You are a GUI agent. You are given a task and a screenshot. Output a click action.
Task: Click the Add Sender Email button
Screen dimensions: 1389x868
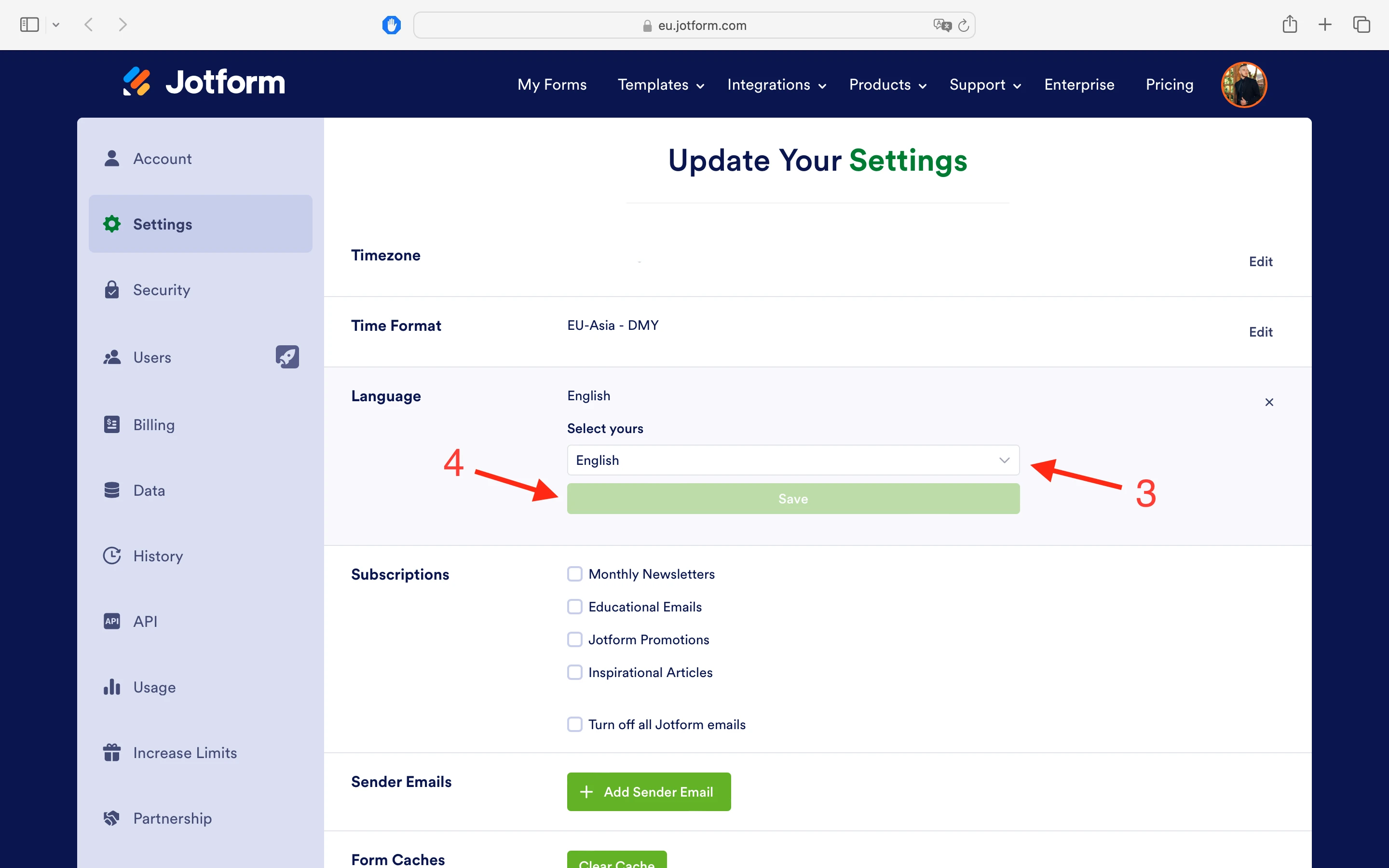(649, 792)
